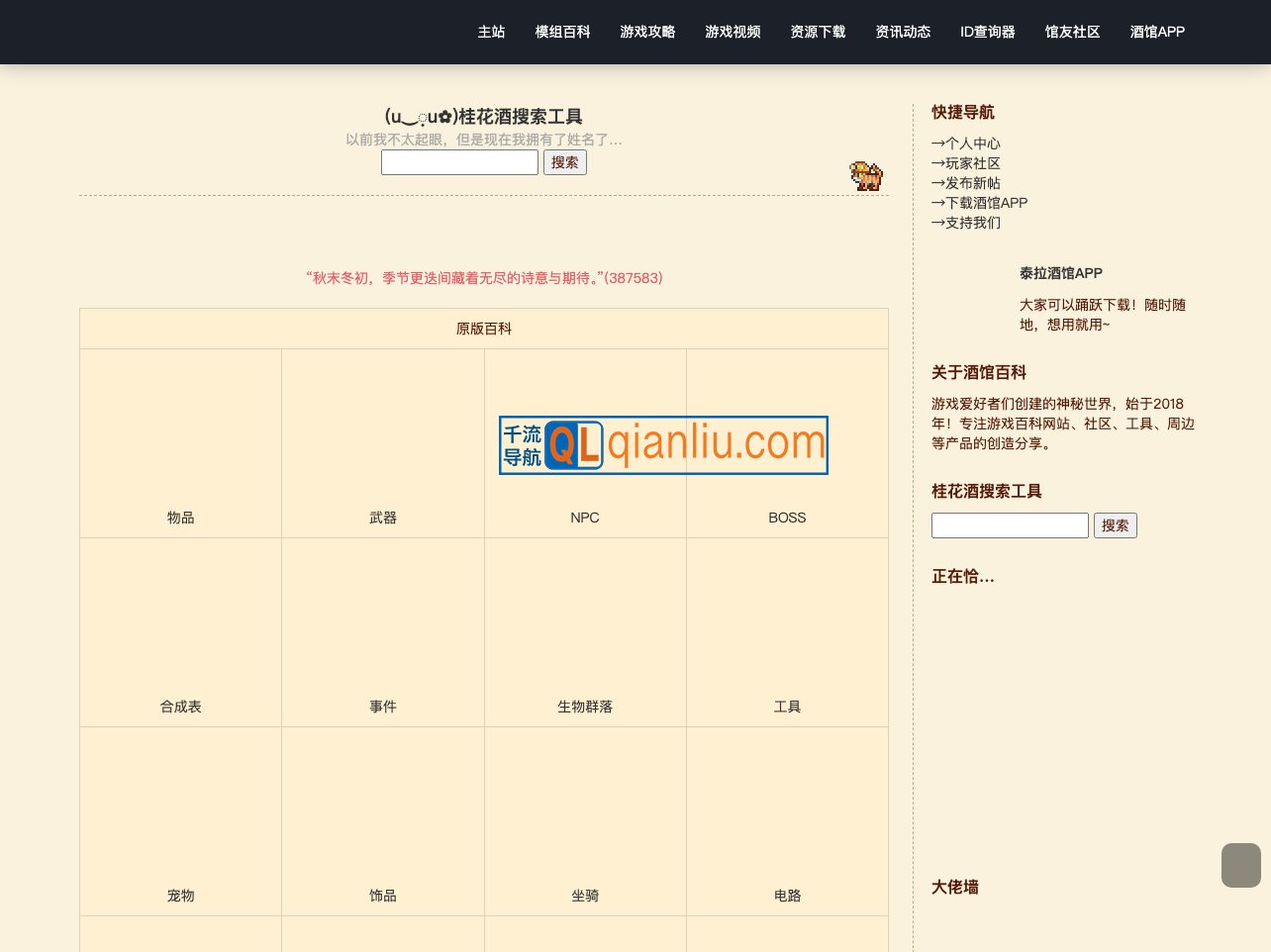
Task: Open the 模组百科 menu item
Action: [562, 32]
